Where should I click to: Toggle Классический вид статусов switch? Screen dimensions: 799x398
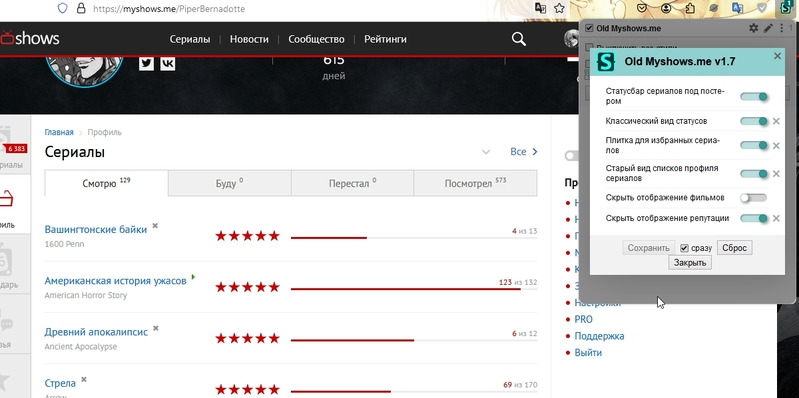click(x=754, y=121)
